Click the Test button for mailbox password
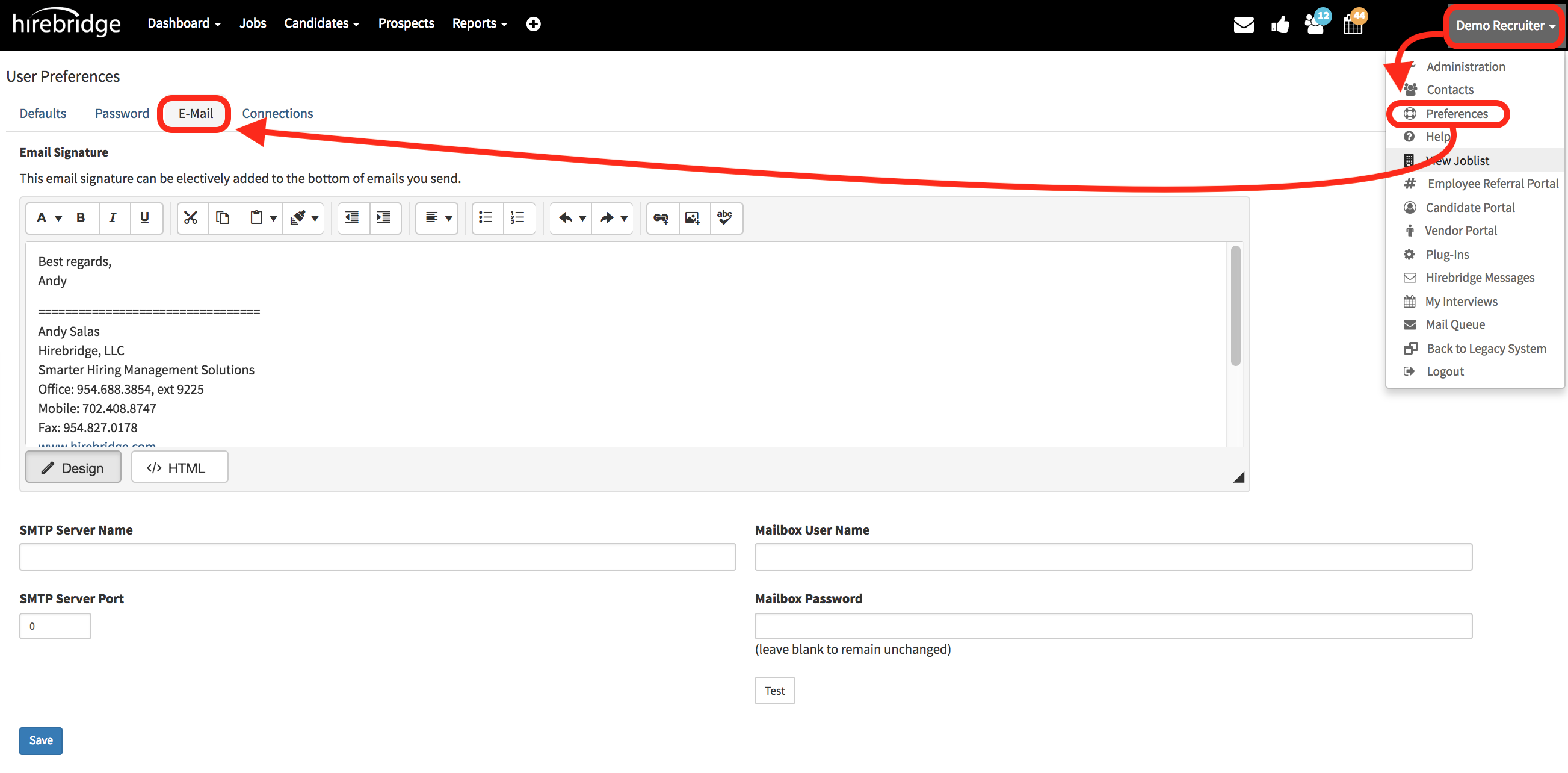The height and width of the screenshot is (773, 1568). 774,690
